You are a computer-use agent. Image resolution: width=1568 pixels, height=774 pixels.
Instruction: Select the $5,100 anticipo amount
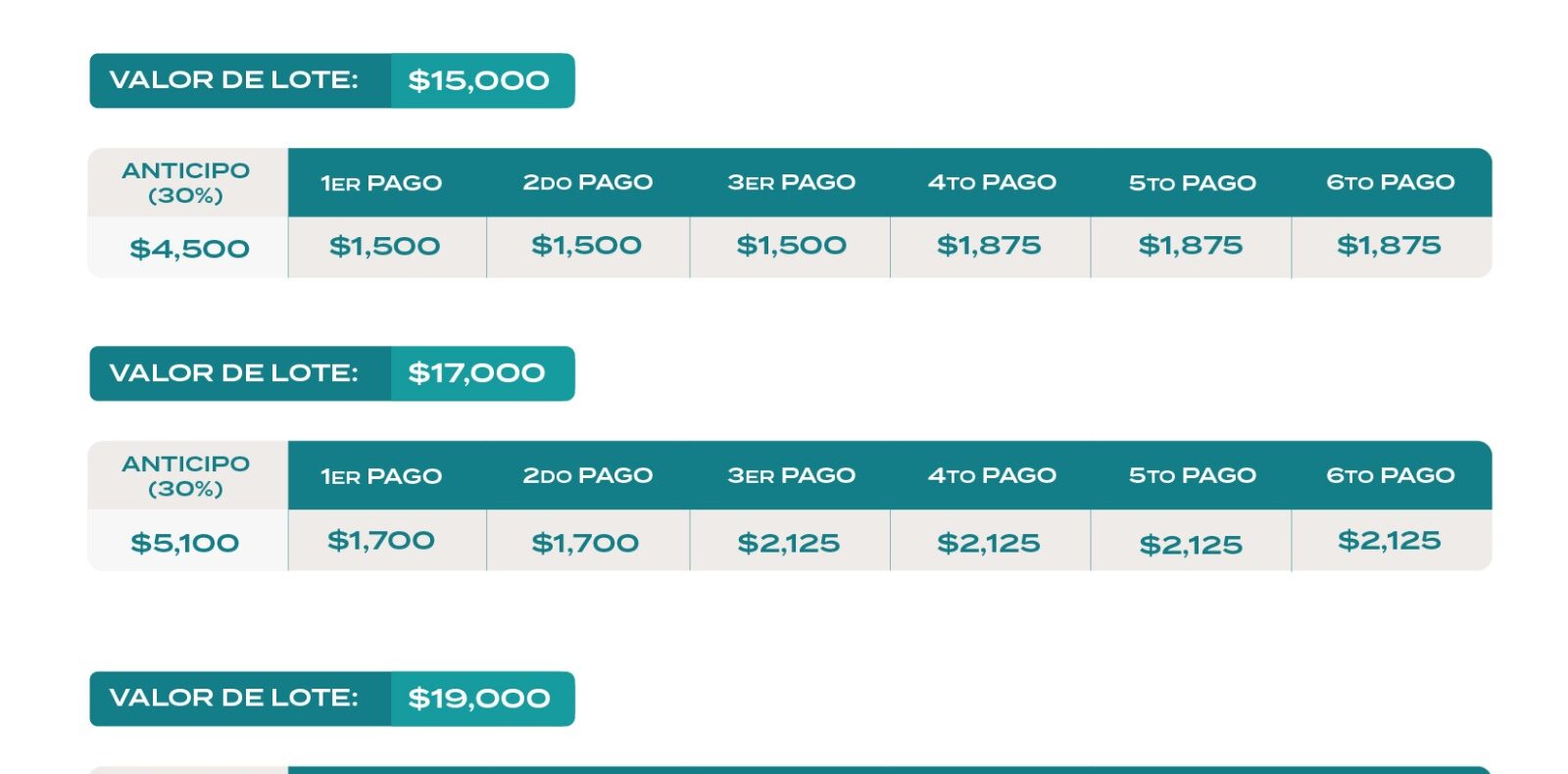pos(185,543)
